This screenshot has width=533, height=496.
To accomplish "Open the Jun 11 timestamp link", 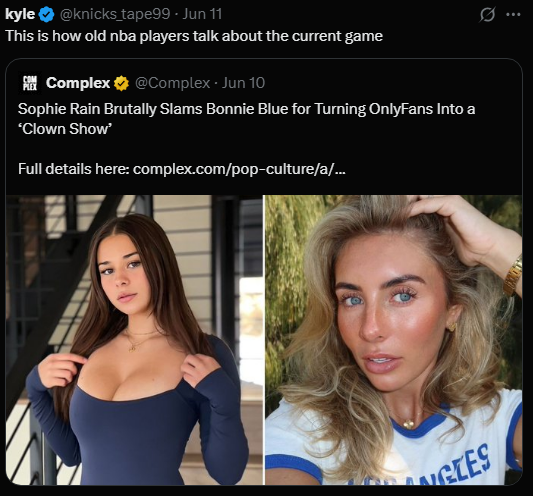I will 202,14.
